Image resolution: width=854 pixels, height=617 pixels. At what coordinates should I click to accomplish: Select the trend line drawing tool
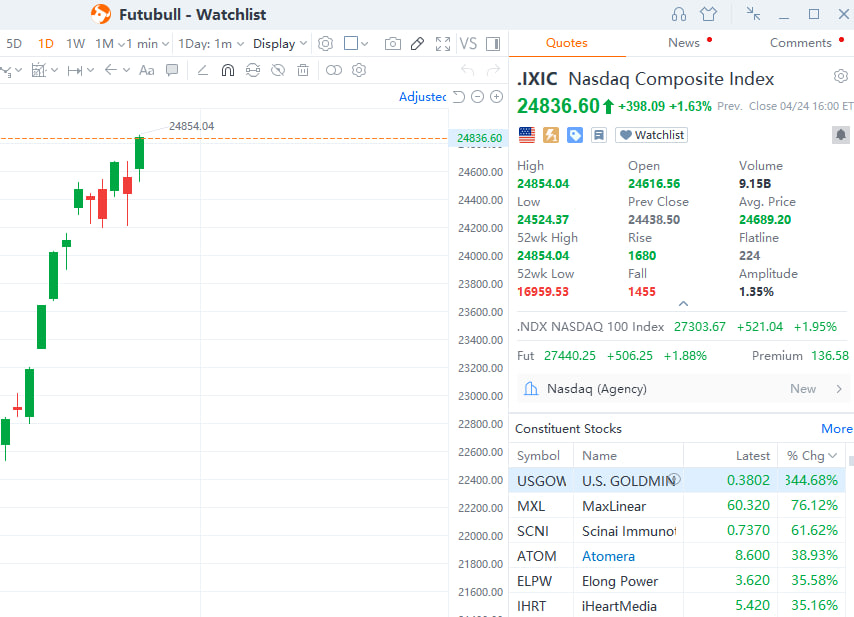(x=203, y=70)
